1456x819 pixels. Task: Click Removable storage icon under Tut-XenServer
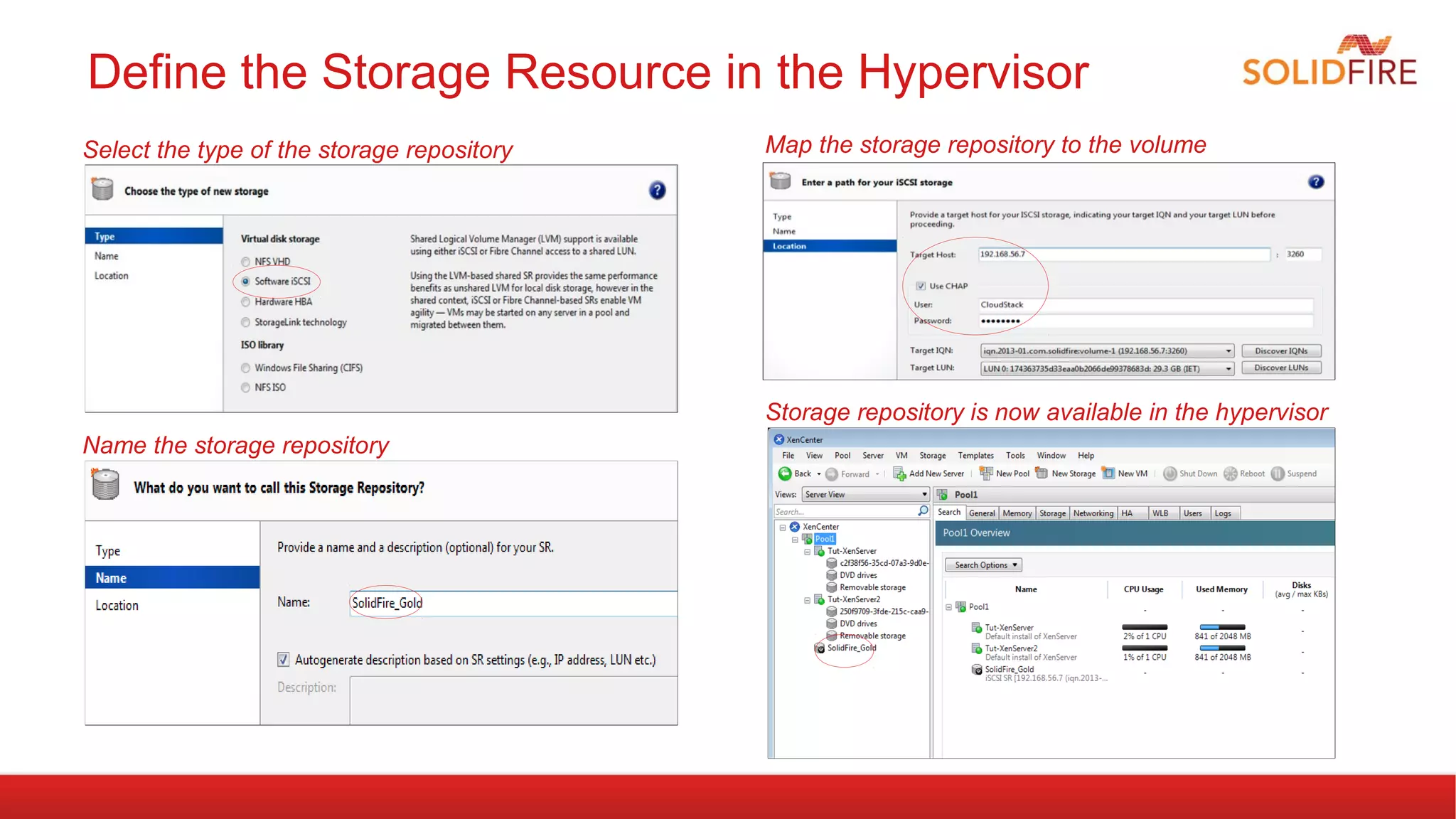tap(831, 587)
